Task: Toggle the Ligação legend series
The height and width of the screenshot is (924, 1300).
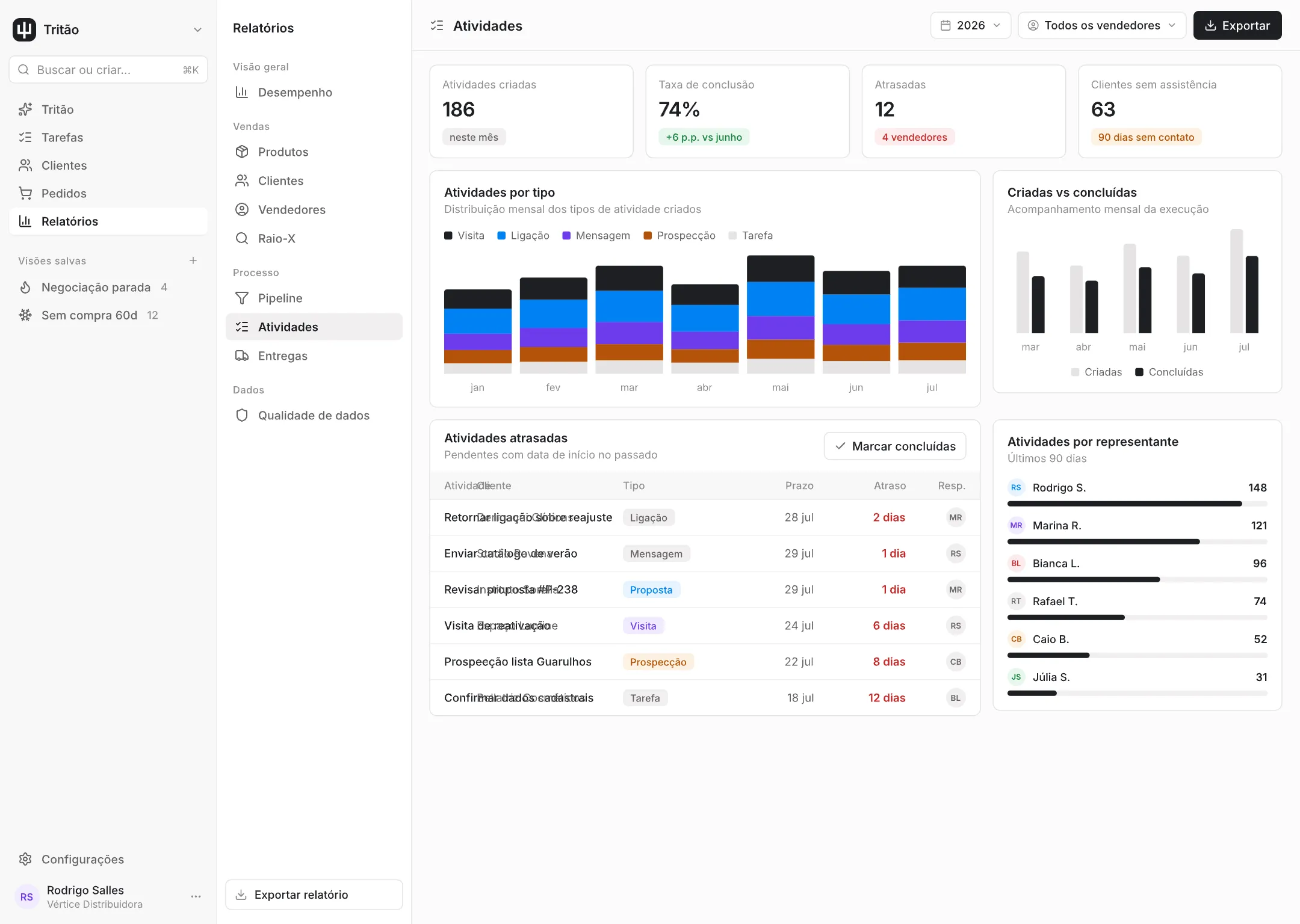Action: [x=523, y=236]
